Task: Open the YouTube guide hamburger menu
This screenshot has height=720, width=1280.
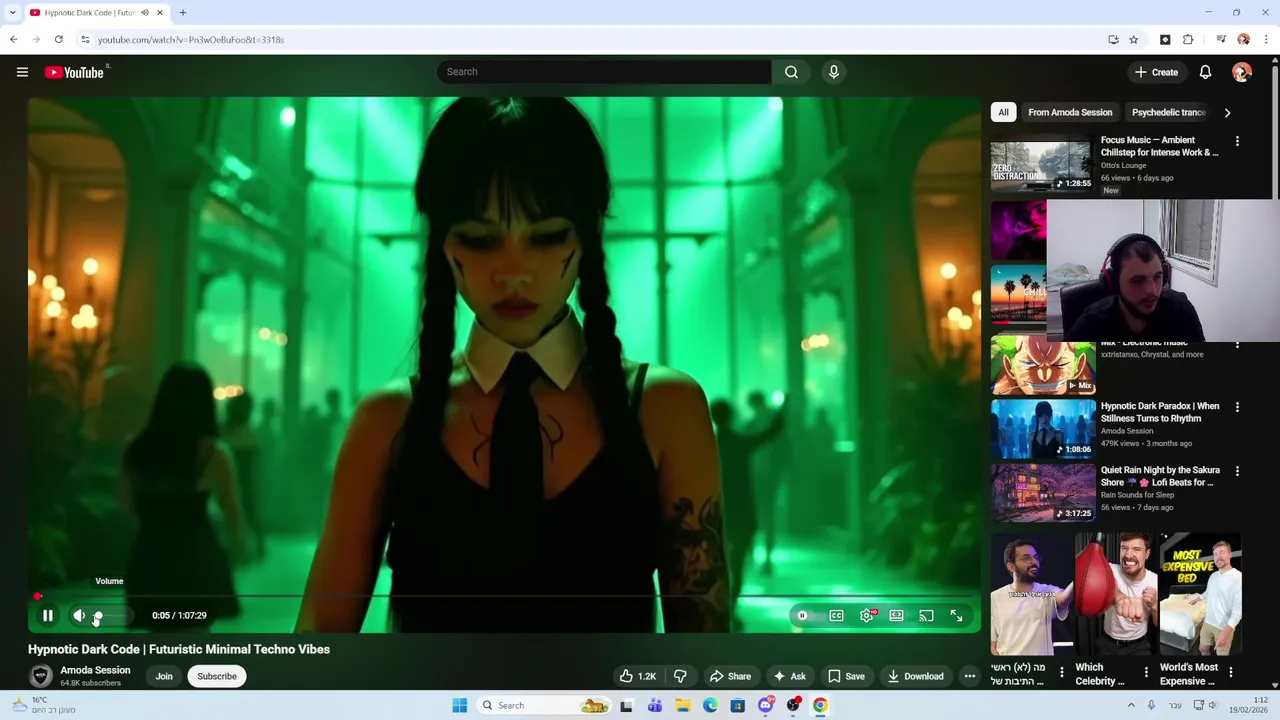Action: click(22, 72)
